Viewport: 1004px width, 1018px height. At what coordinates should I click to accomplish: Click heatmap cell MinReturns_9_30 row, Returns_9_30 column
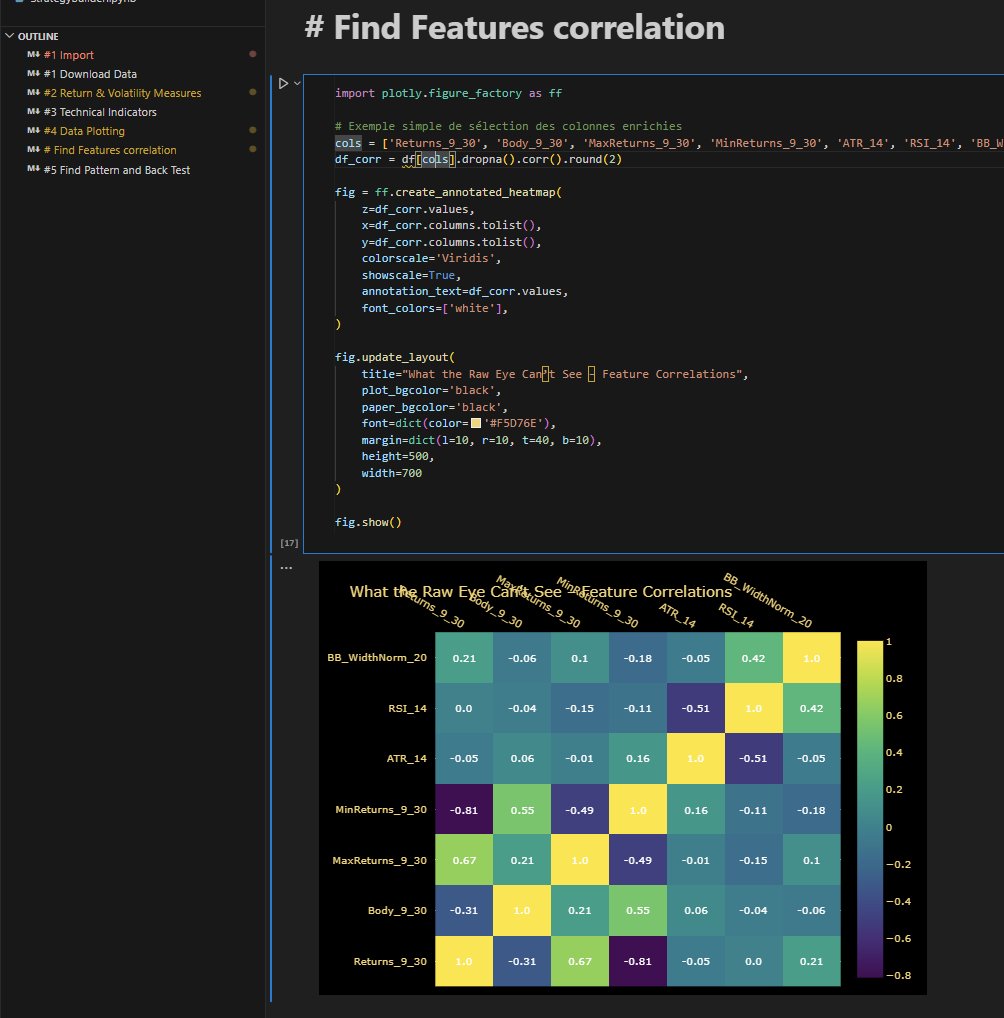pyautogui.click(x=464, y=810)
